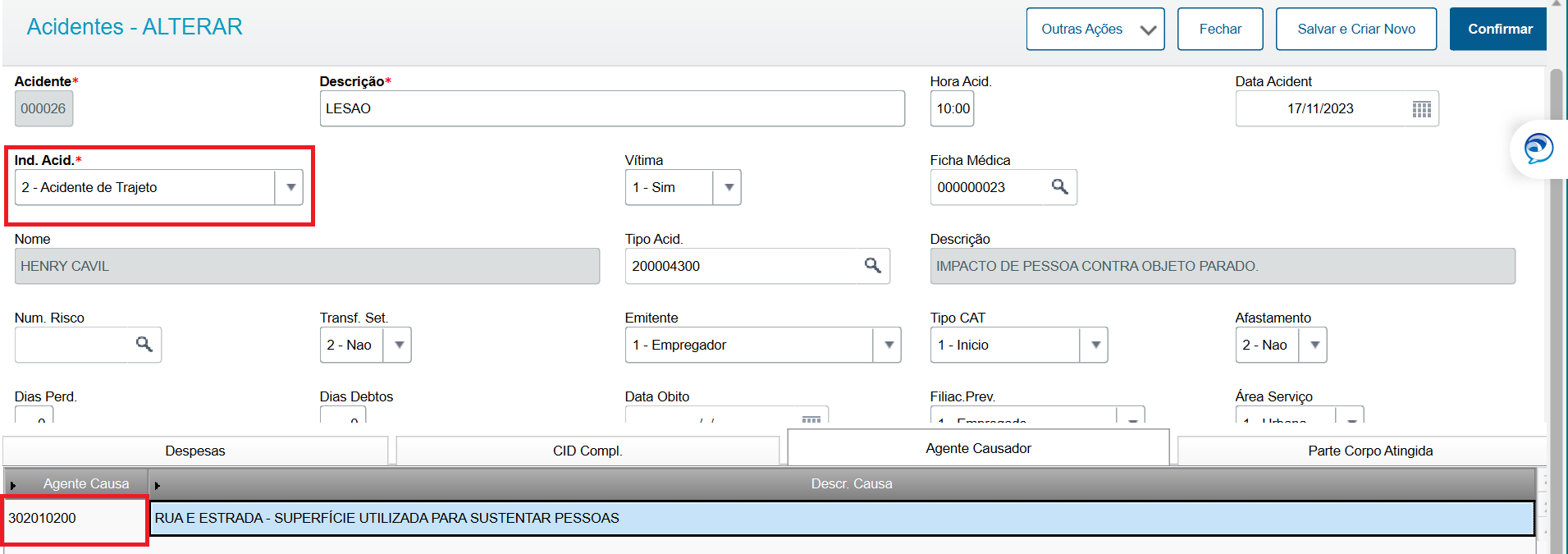Viewport: 1568px width, 554px height.
Task: Sort by Agente Causa column arrow
Action: click(13, 485)
